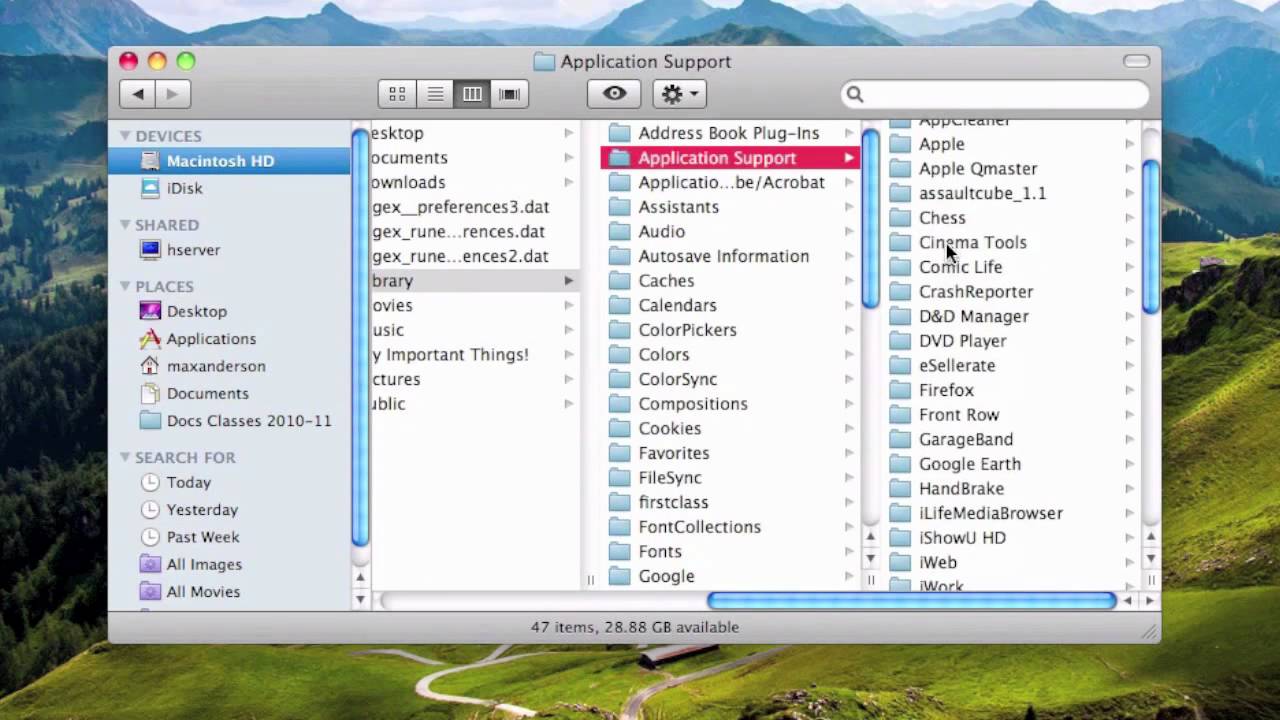Open the Action gear menu
Viewport: 1280px width, 720px height.
pos(680,94)
